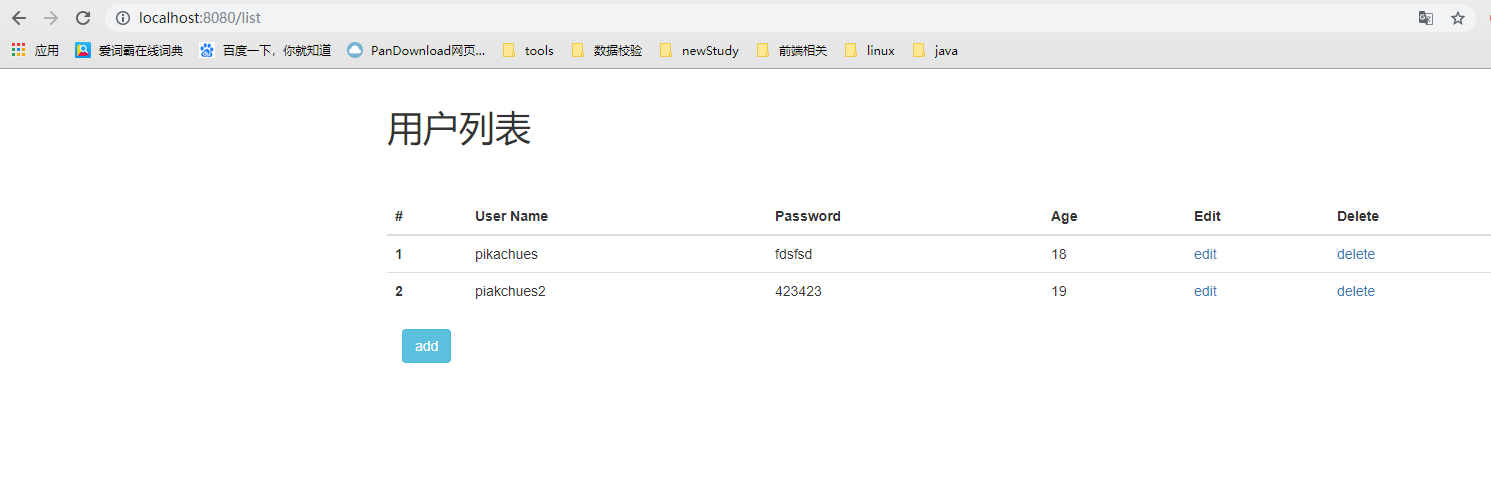Click the age value 19
1491x482 pixels.
tap(1059, 291)
